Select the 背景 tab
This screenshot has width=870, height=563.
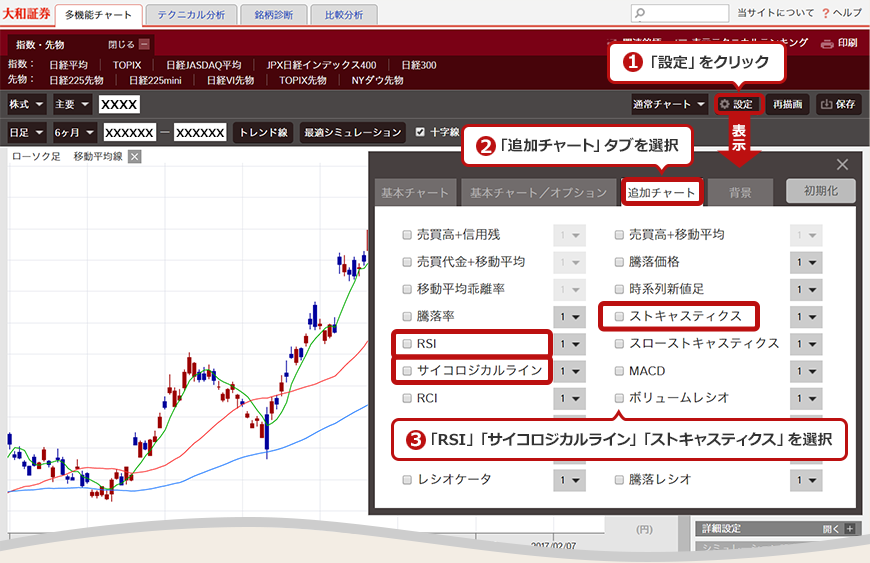(x=740, y=192)
